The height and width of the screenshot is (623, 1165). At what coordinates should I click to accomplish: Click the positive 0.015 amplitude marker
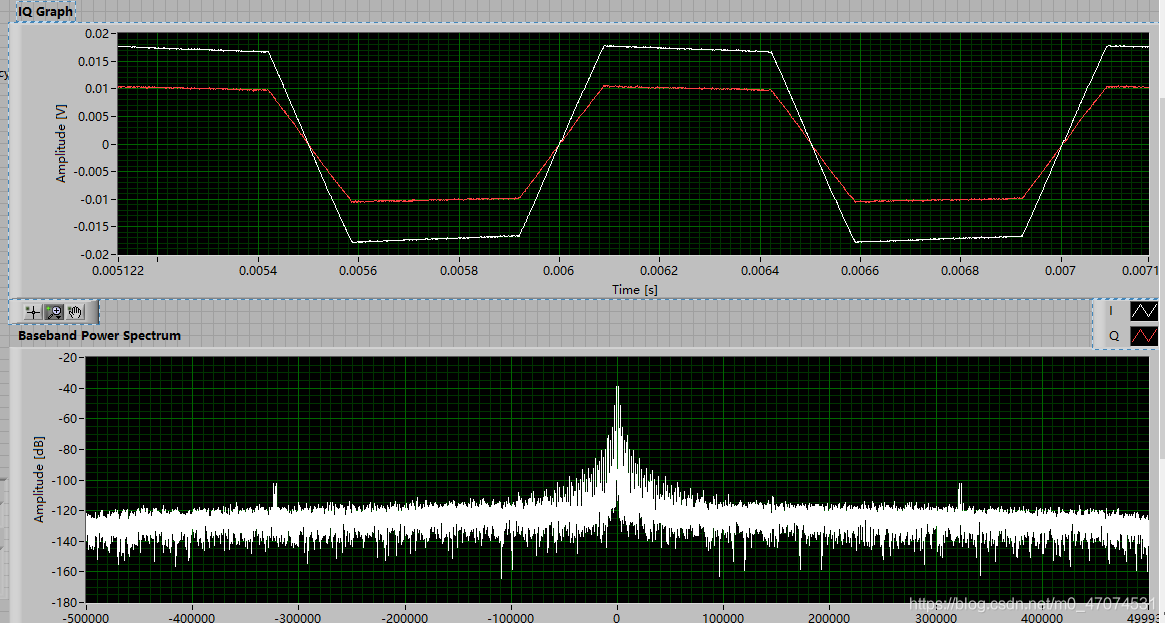click(94, 61)
